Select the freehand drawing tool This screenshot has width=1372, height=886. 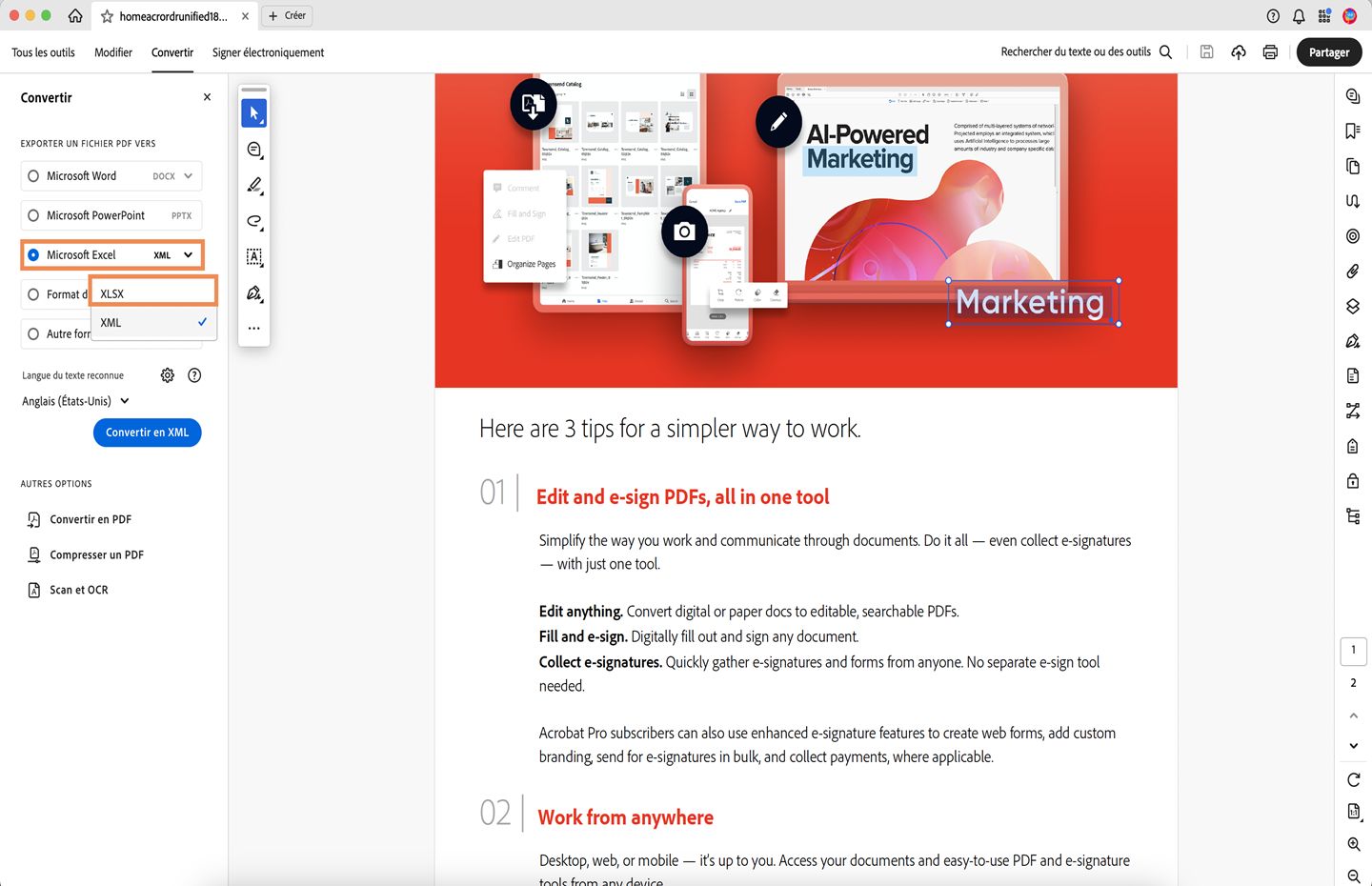tap(253, 221)
